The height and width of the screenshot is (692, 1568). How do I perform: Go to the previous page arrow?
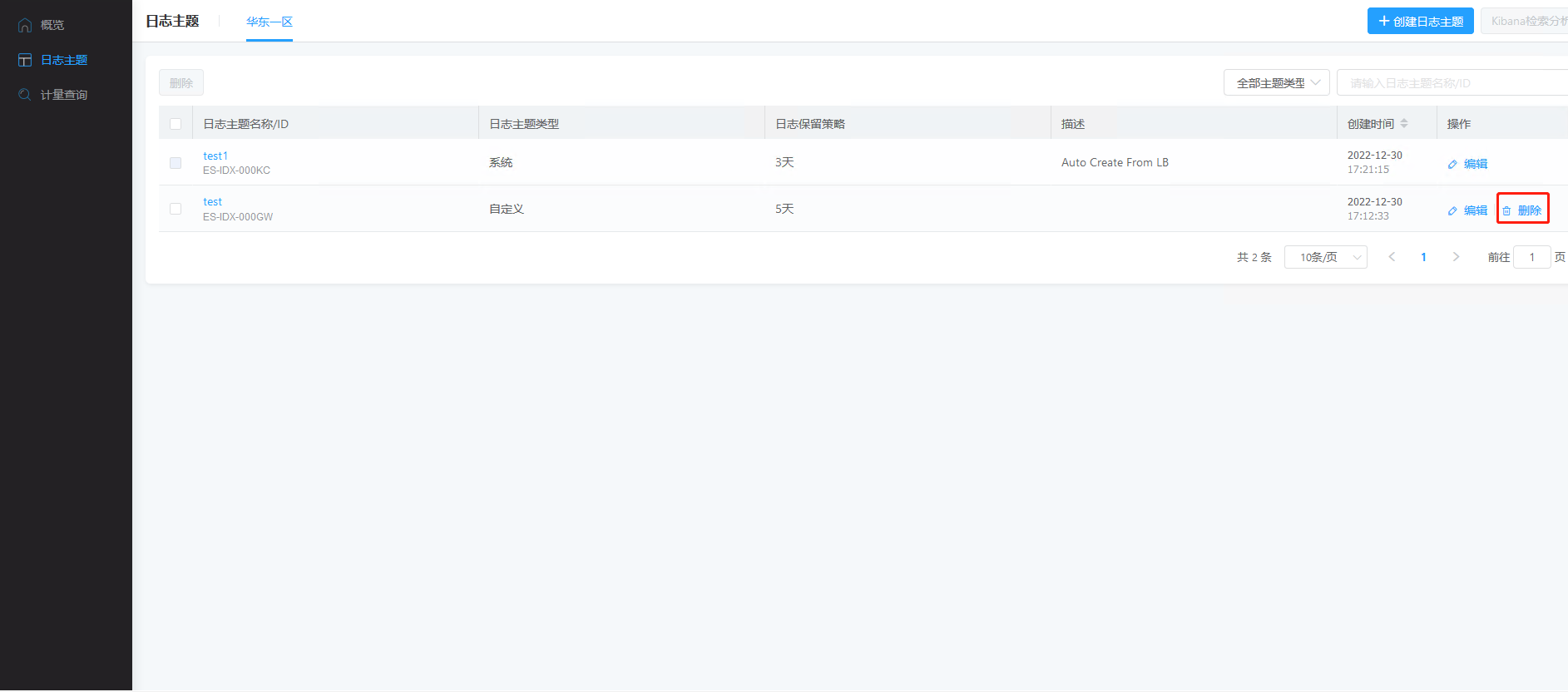tap(1392, 257)
